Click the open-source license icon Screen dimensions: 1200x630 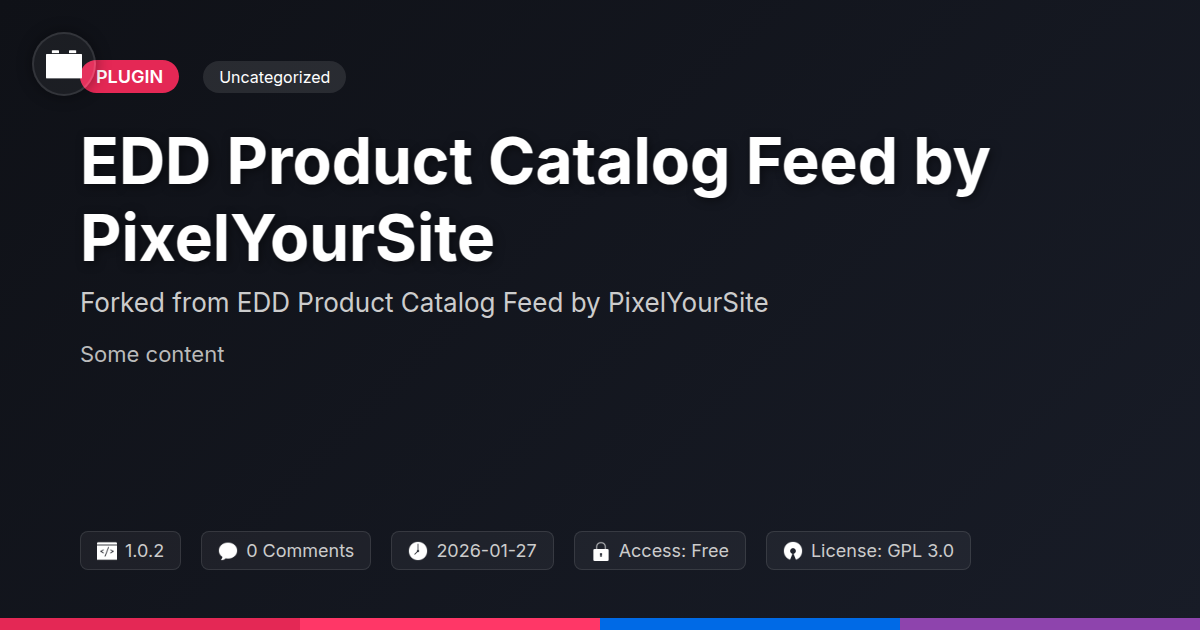click(793, 551)
